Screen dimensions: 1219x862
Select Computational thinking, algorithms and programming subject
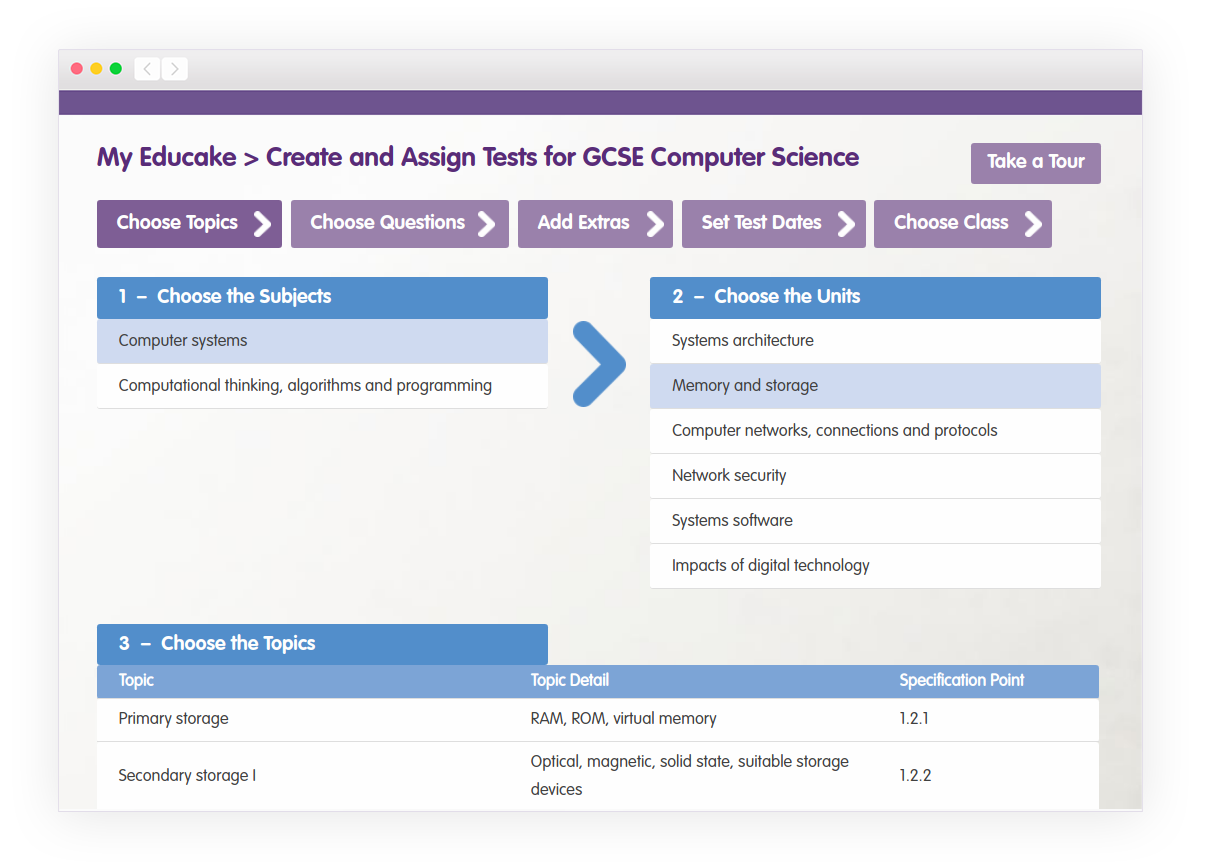[322, 386]
